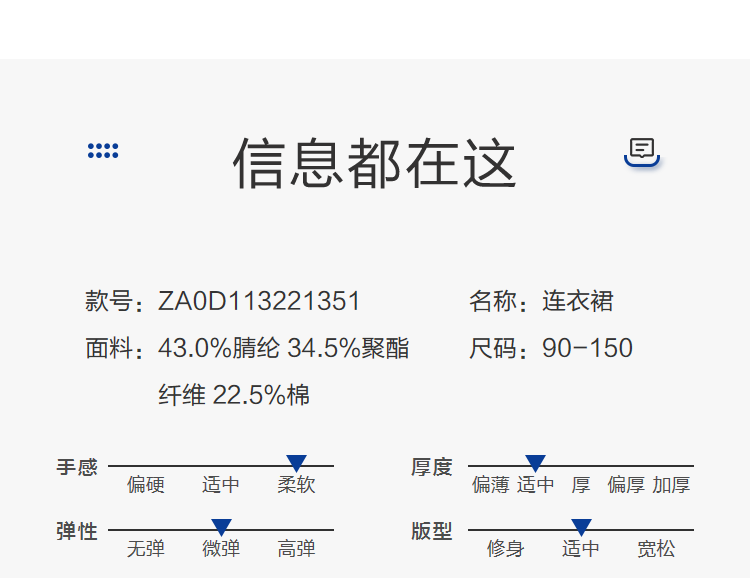Click the 加厚 option

click(671, 485)
